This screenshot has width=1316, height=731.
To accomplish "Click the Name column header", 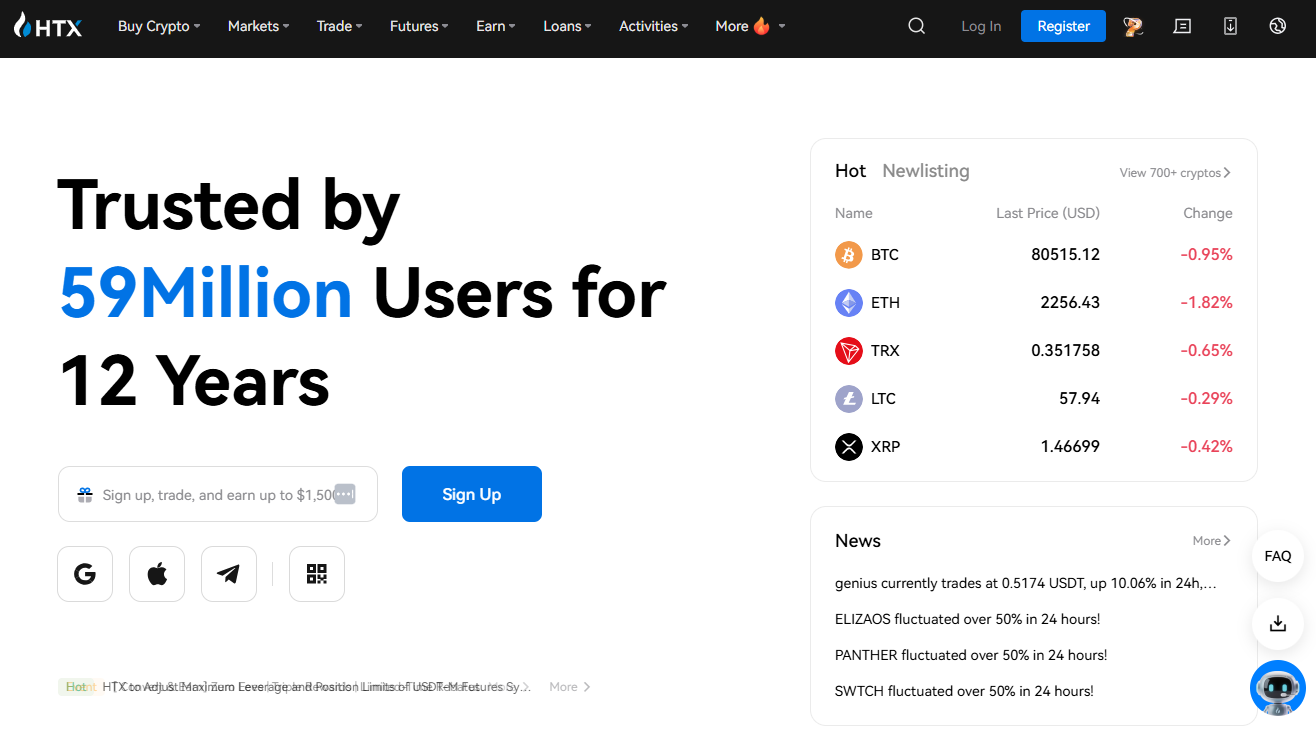I will pos(854,213).
